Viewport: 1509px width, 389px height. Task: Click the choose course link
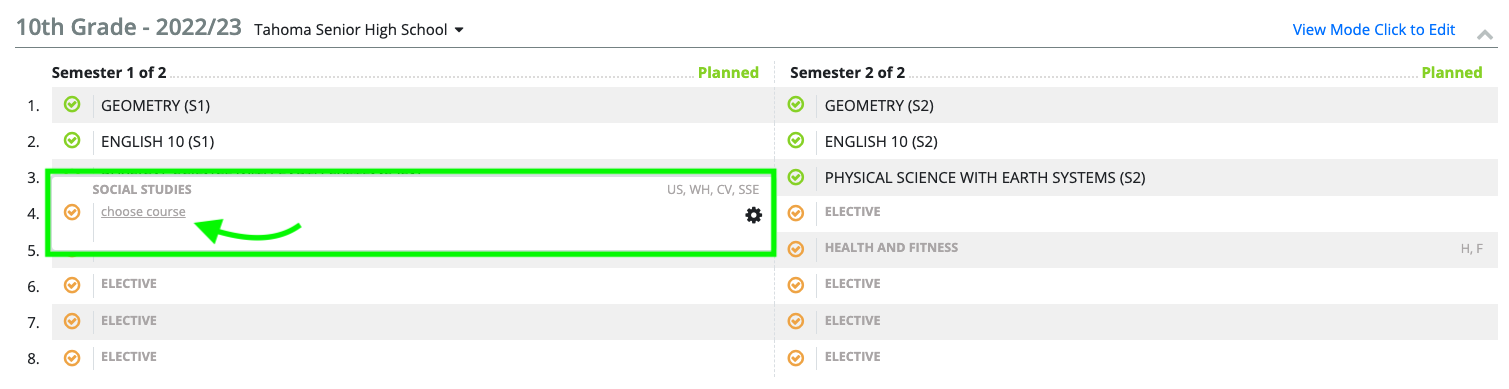pos(143,211)
